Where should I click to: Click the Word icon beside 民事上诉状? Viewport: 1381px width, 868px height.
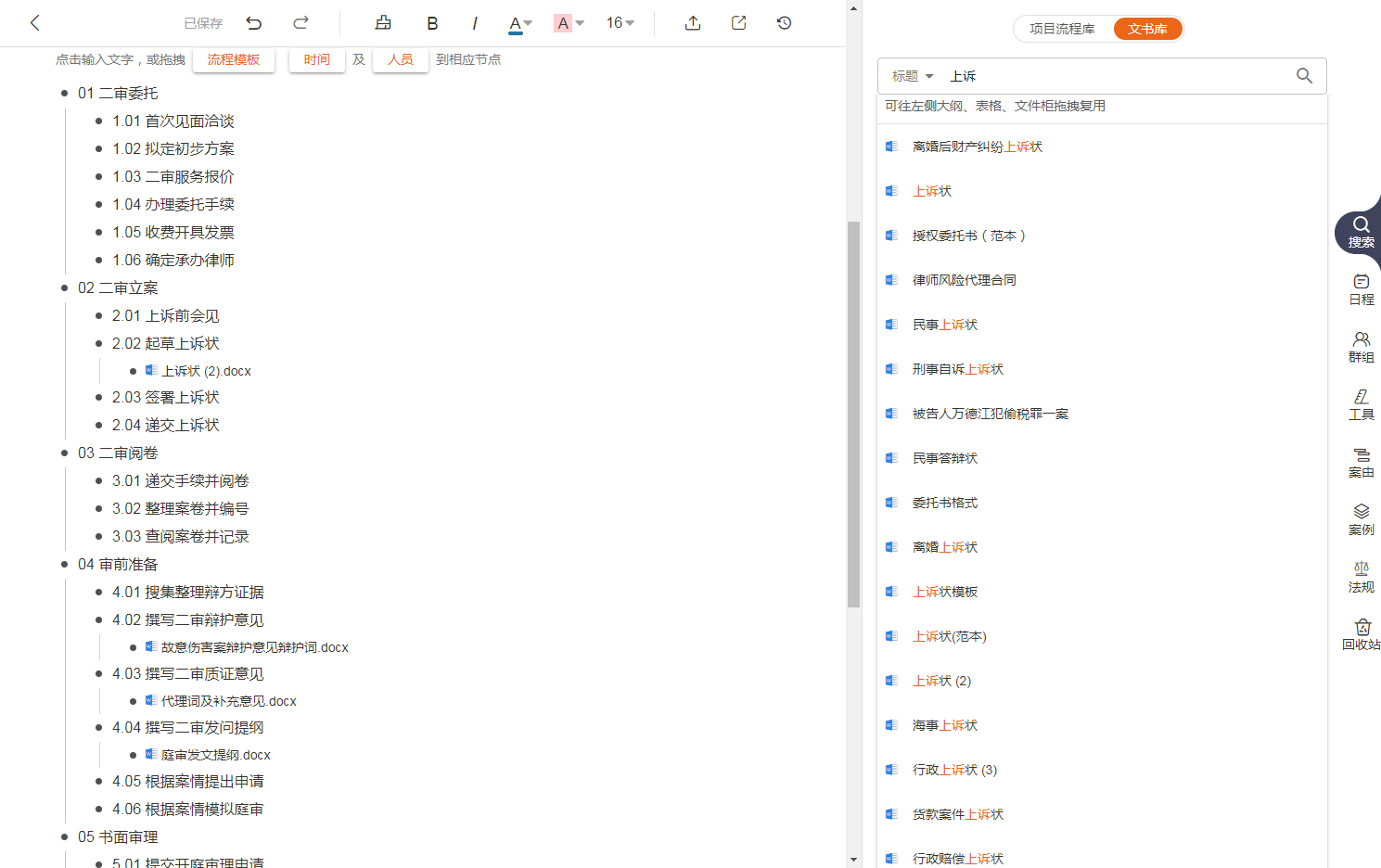coord(891,325)
